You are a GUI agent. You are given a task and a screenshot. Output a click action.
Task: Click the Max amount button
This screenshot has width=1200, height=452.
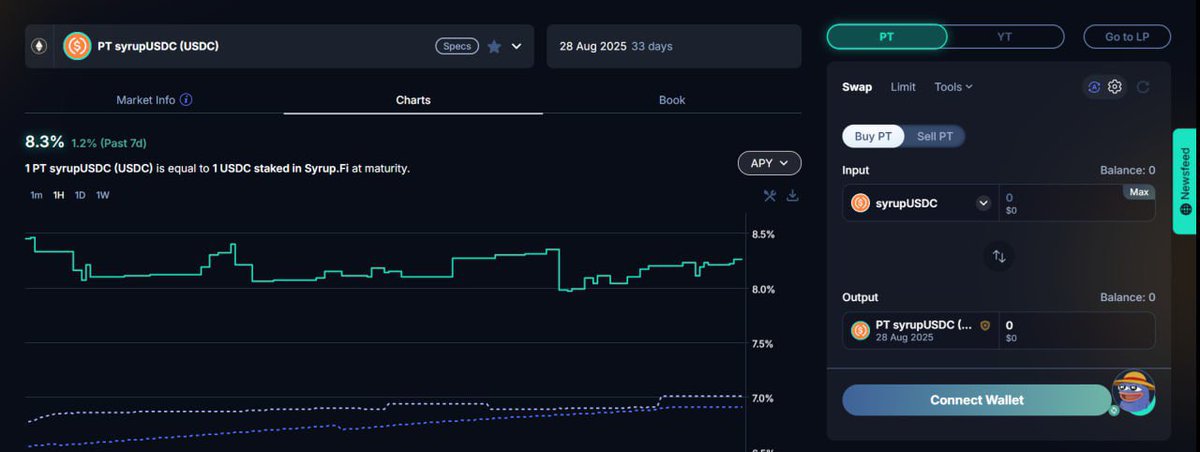(1138, 191)
